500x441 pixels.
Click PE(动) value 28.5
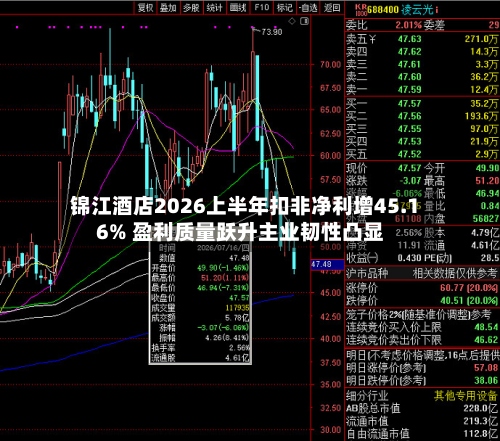pos(490,258)
